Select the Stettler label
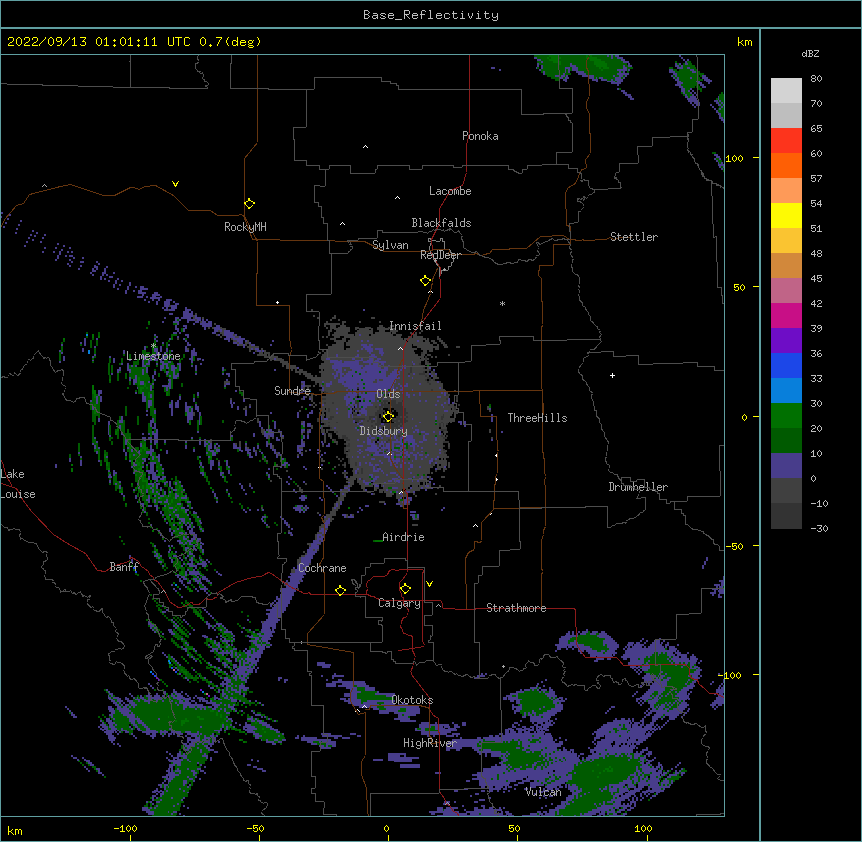Image resolution: width=862 pixels, height=842 pixels. coord(634,237)
